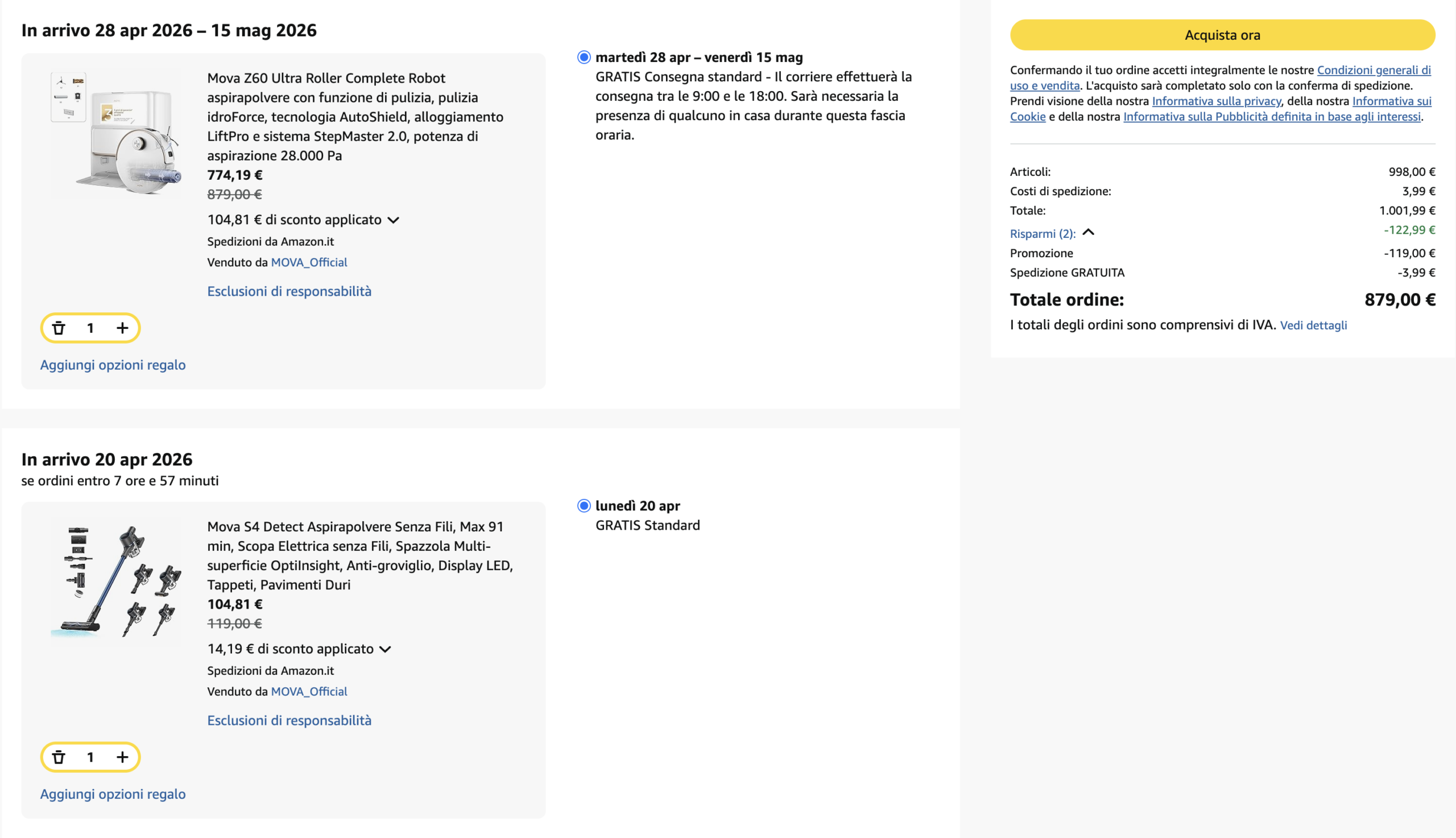
Task: Open Esclusioni di responsabilità for Mova S4
Action: pyautogui.click(x=289, y=720)
